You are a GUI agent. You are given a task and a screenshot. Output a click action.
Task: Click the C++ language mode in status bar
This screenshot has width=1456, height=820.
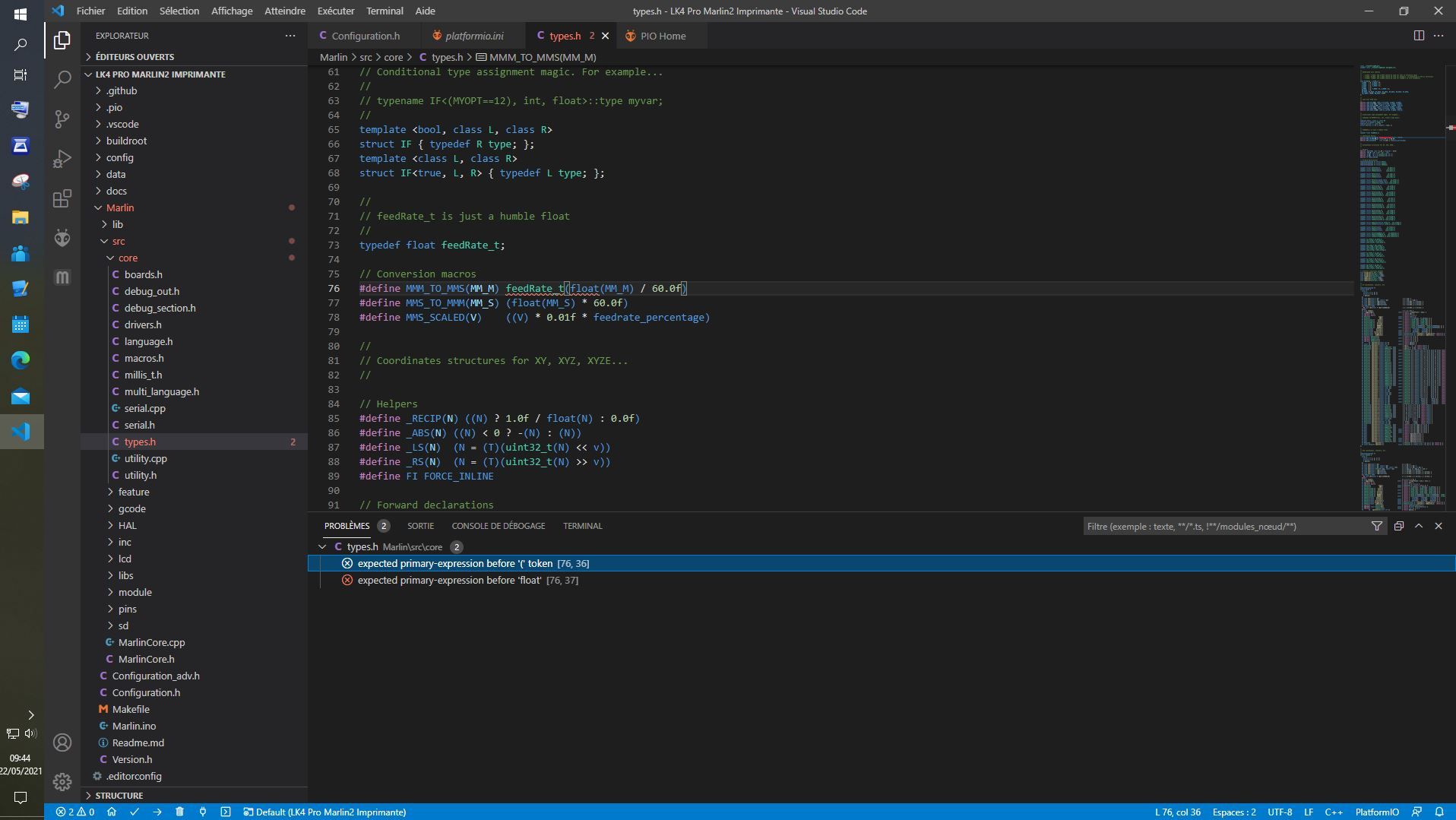point(1333,812)
